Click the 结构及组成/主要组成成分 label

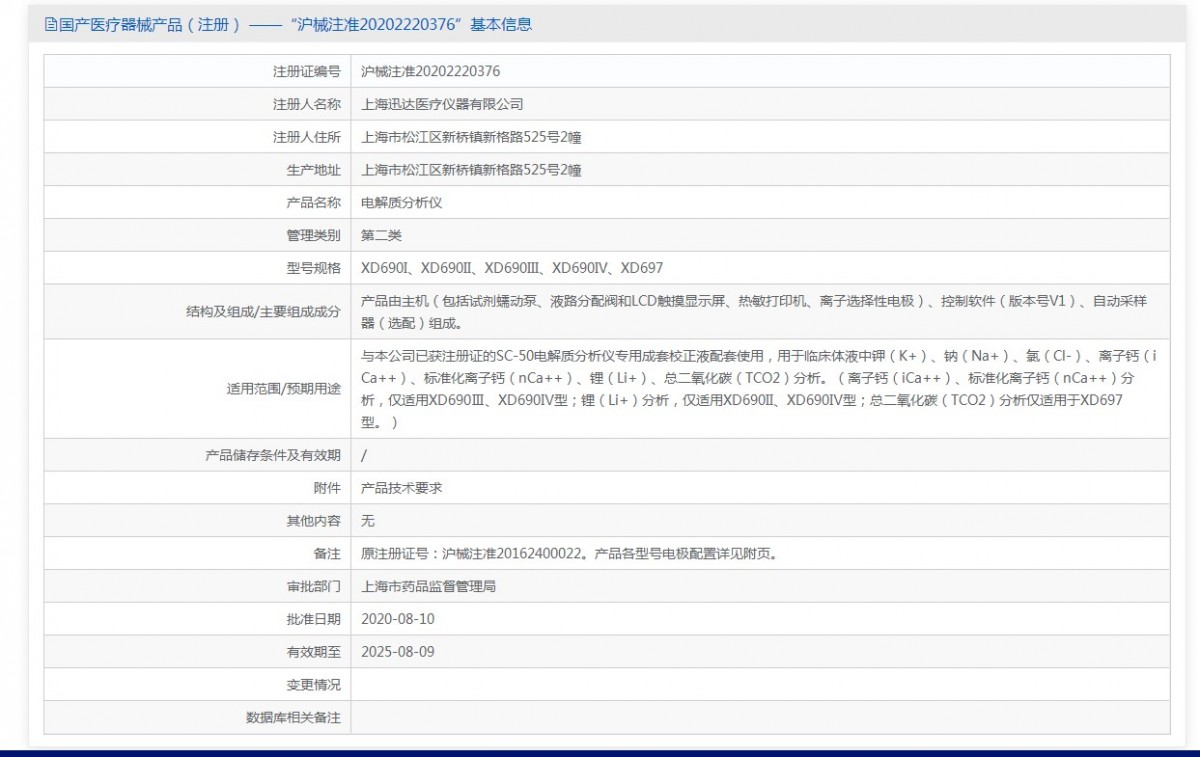click(263, 312)
